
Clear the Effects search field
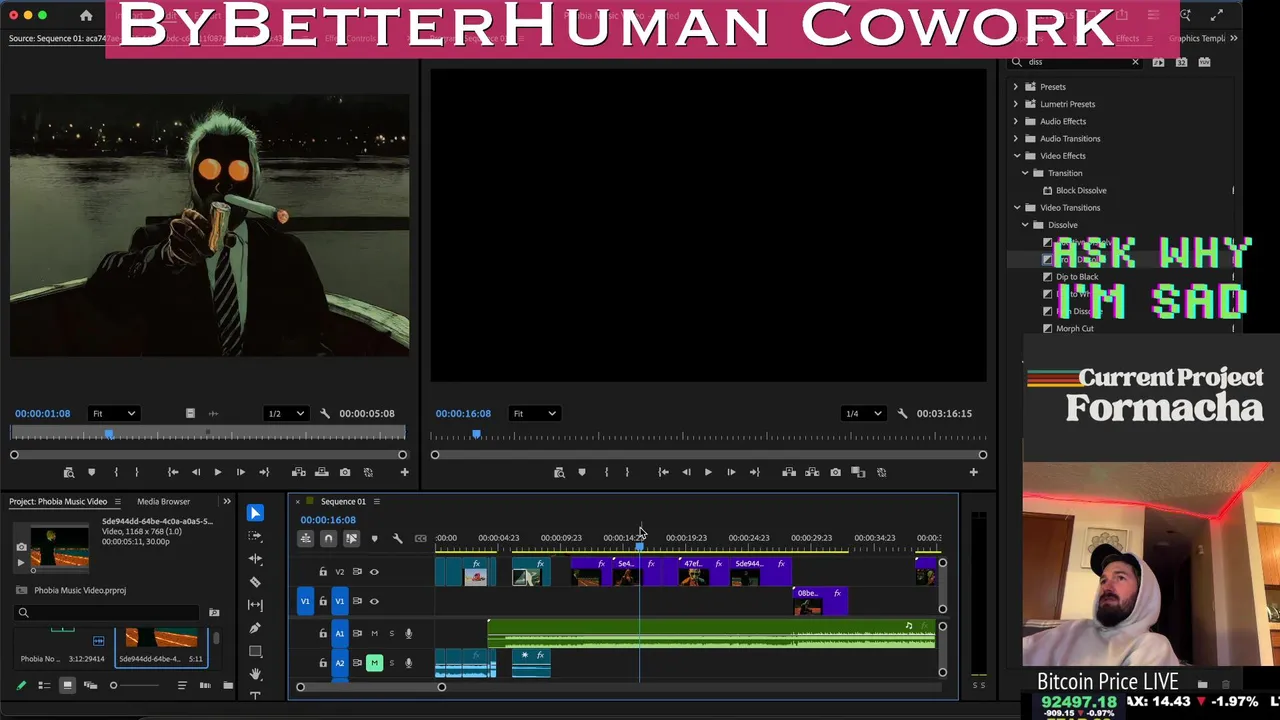(x=1135, y=62)
